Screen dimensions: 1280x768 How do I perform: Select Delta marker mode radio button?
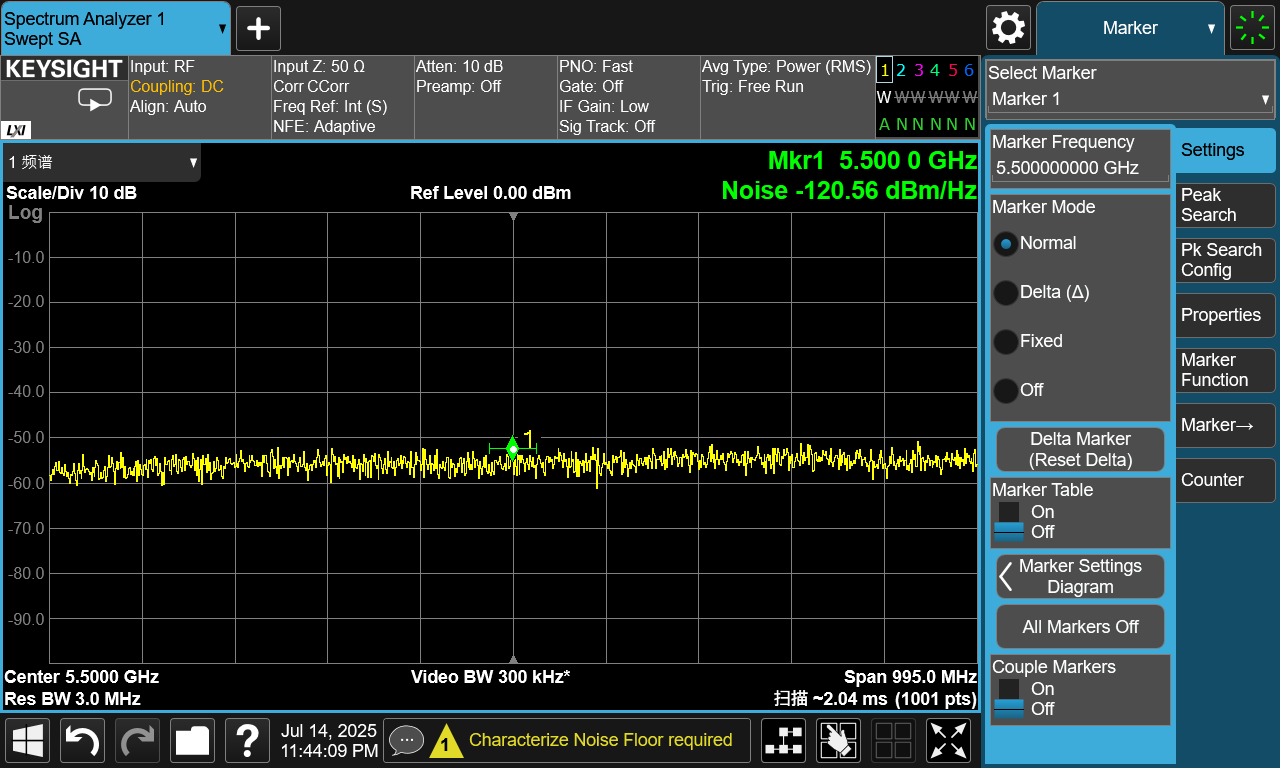[x=1006, y=293]
